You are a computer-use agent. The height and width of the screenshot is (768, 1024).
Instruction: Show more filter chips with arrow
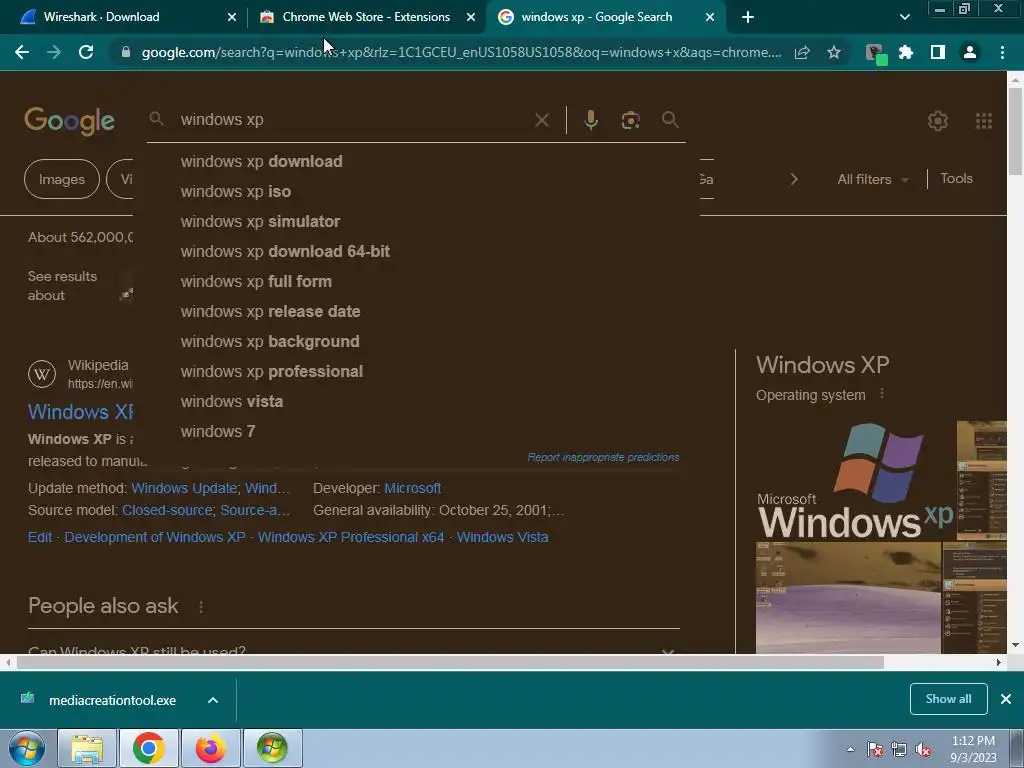(794, 179)
